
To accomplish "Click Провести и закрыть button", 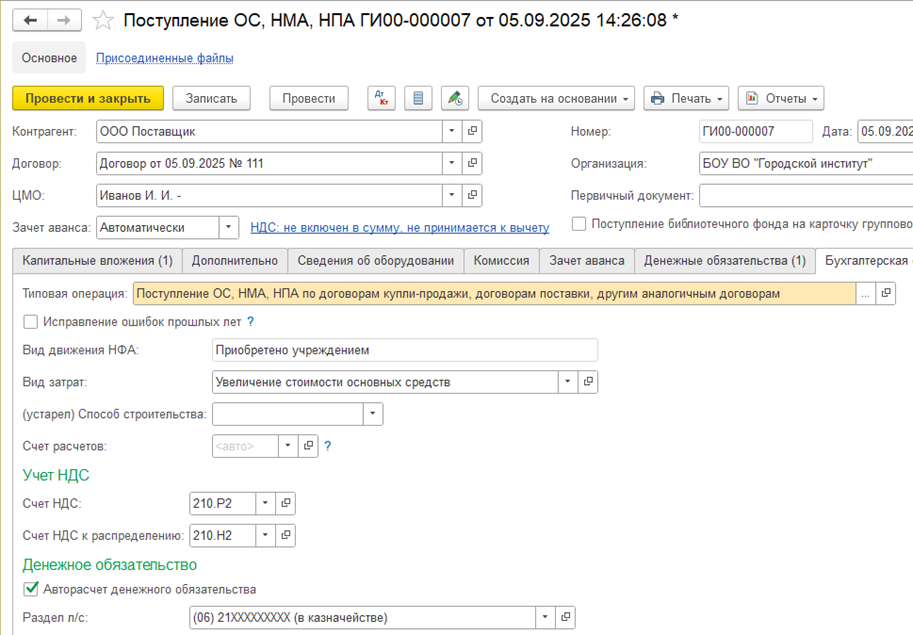I will pos(88,98).
